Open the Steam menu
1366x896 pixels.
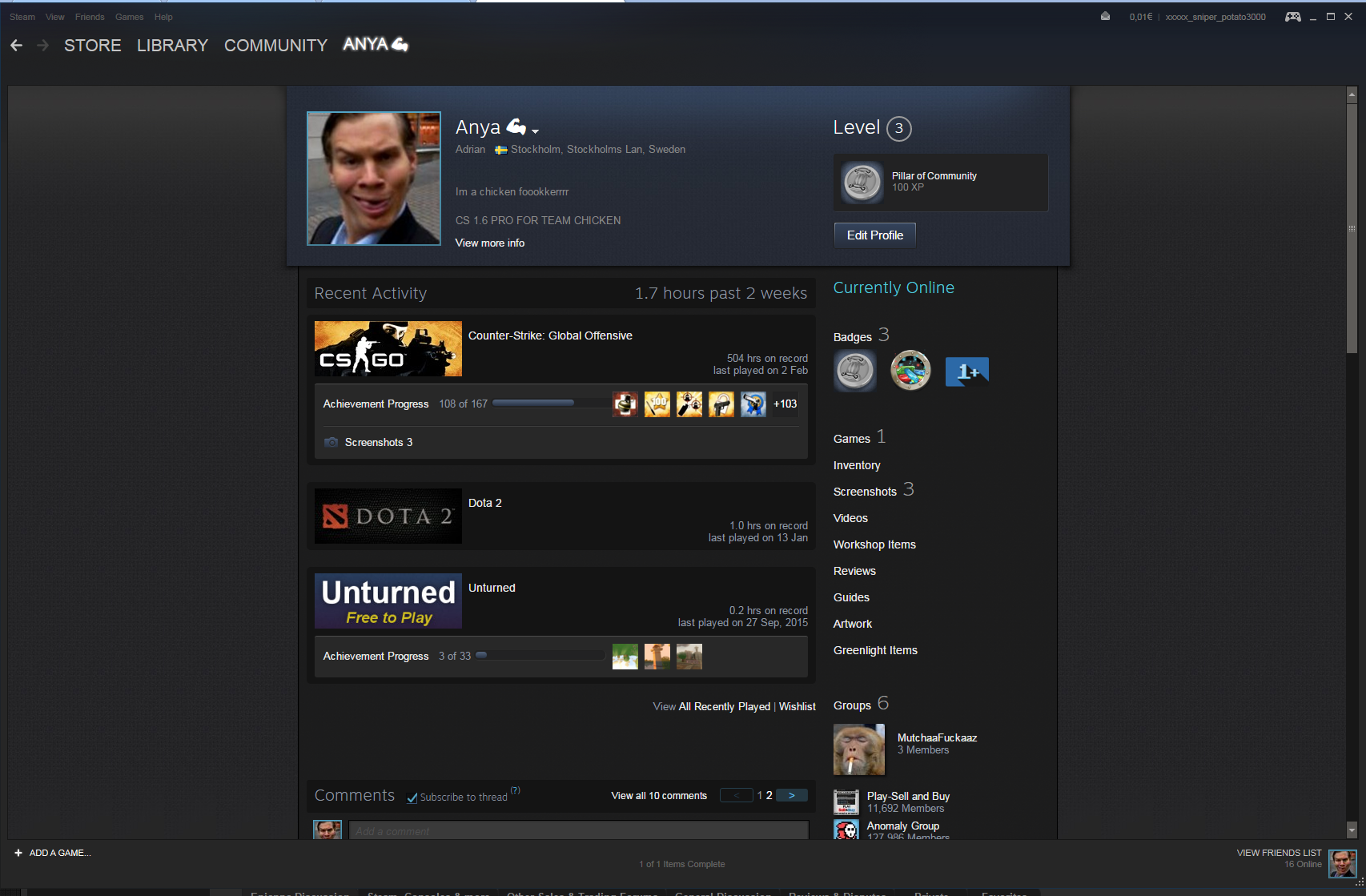point(22,17)
